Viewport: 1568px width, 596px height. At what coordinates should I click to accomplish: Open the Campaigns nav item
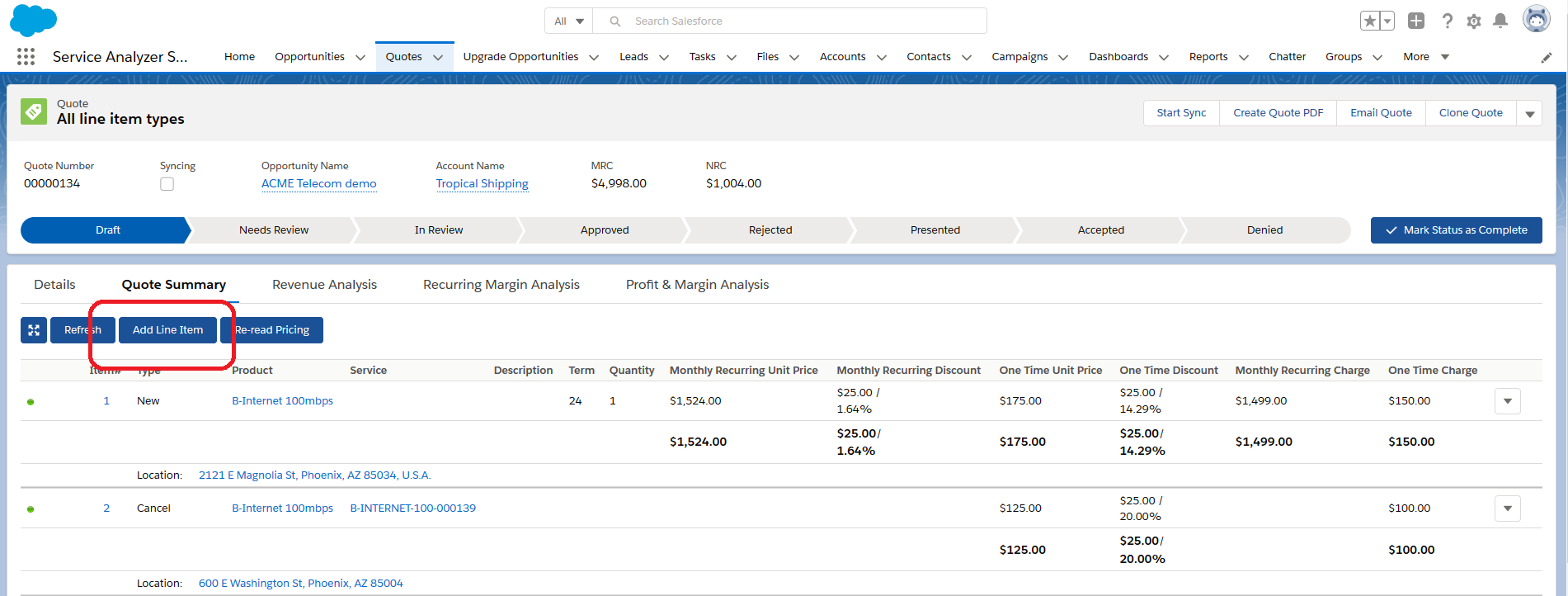pyautogui.click(x=1019, y=57)
